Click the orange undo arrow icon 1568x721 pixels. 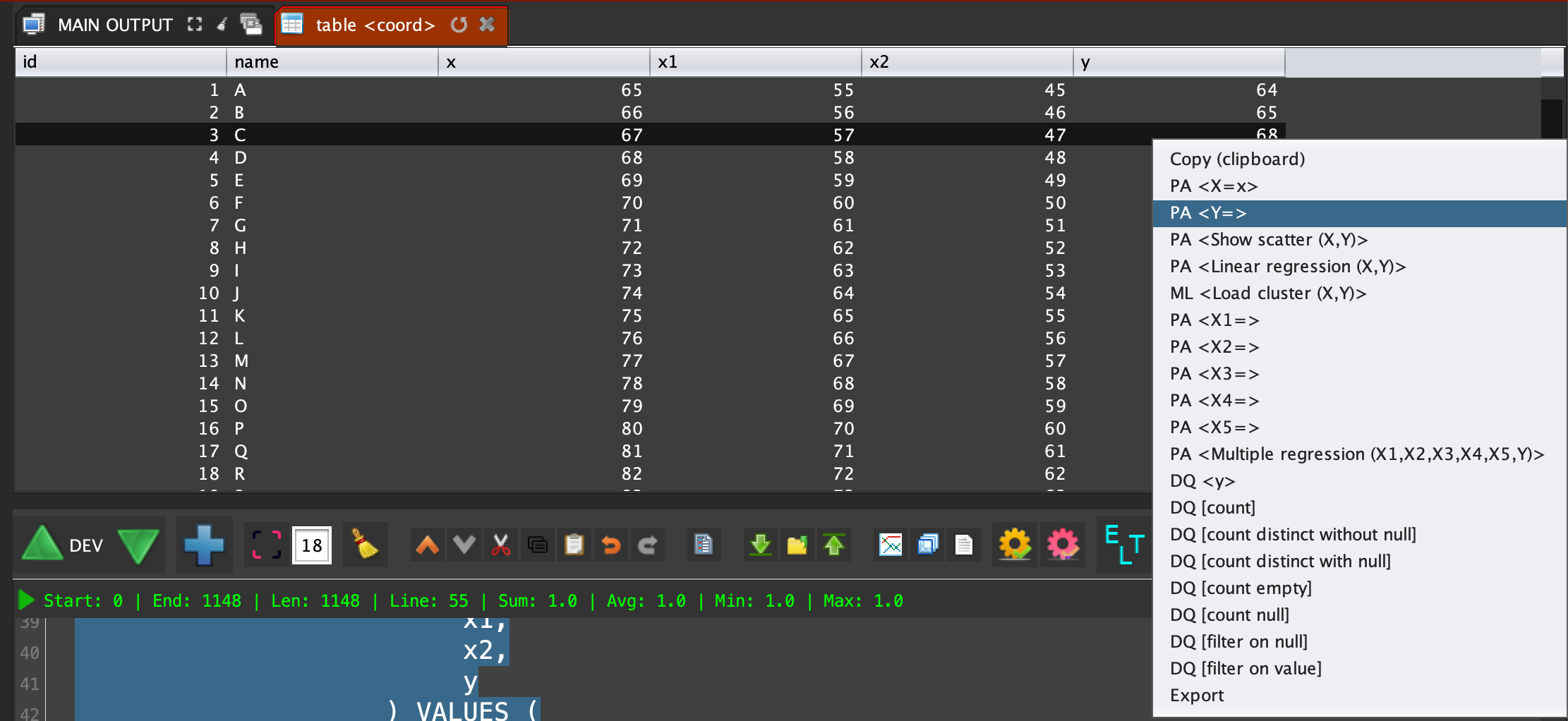point(611,545)
